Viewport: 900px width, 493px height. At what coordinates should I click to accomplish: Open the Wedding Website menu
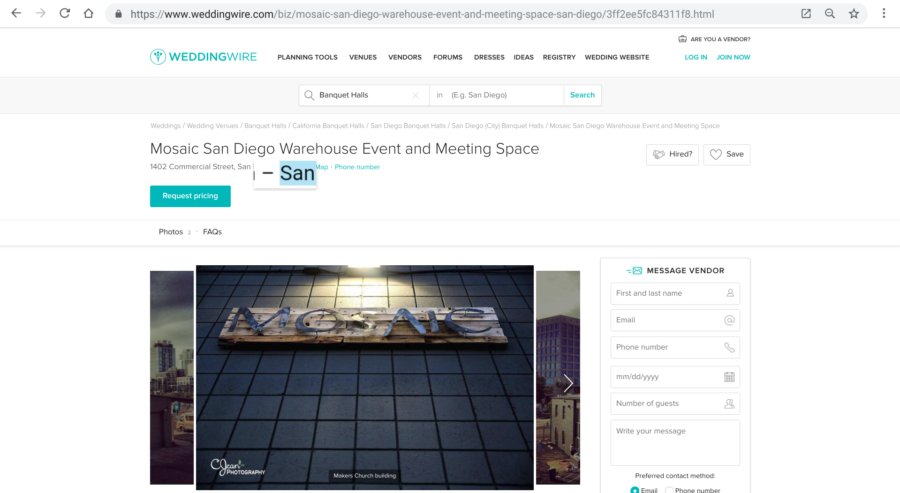pos(617,57)
